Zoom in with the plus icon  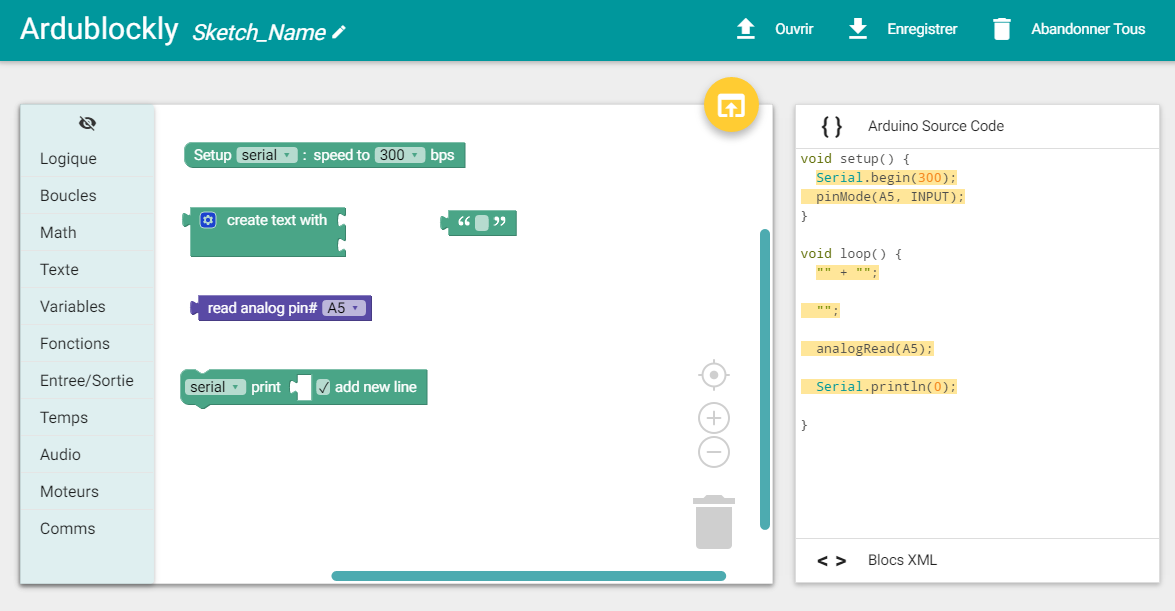coord(714,418)
